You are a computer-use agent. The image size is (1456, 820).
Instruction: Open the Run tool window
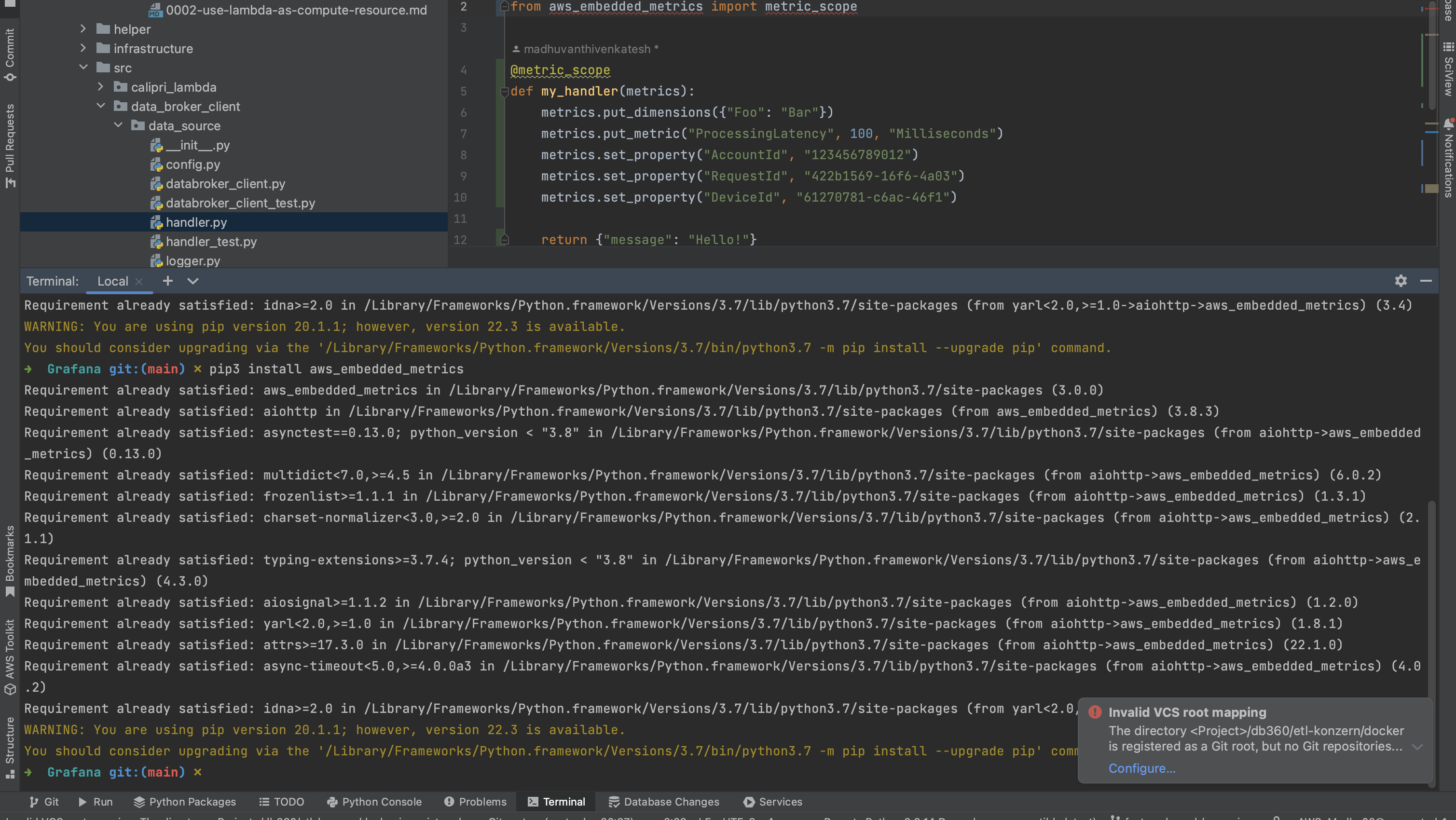(x=96, y=801)
